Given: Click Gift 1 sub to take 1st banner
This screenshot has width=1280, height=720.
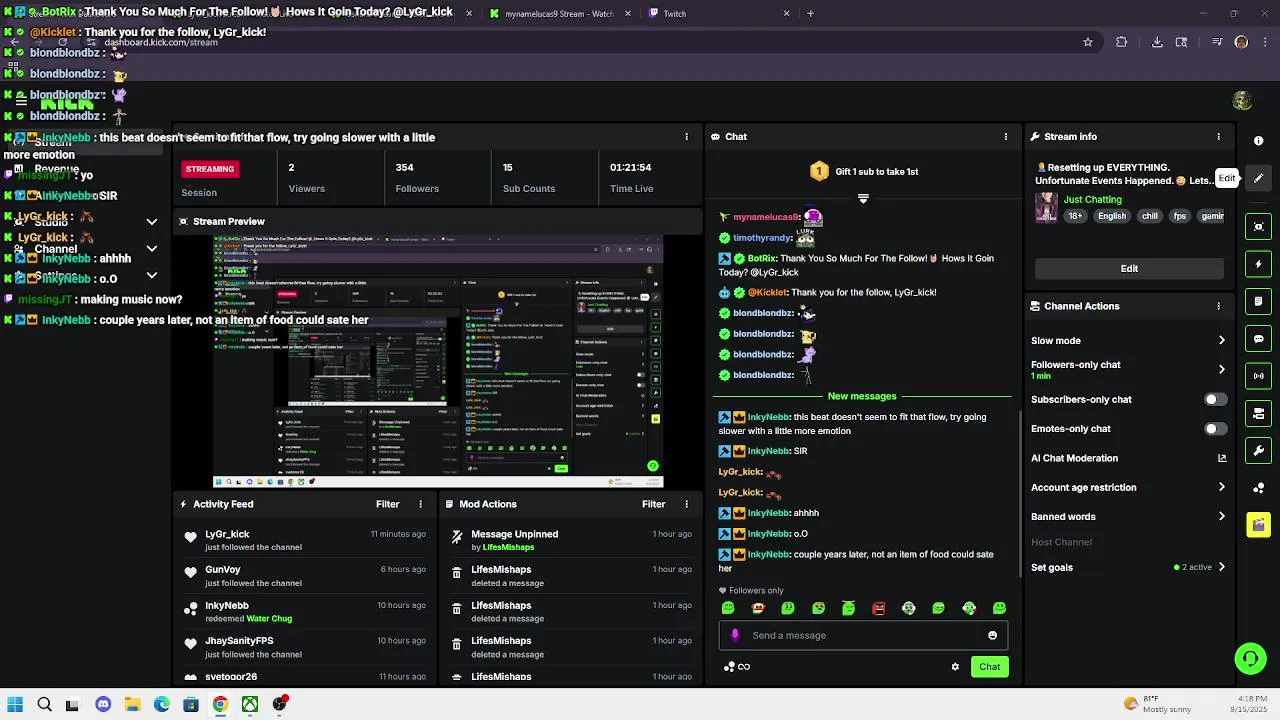Looking at the screenshot, I should [x=864, y=172].
